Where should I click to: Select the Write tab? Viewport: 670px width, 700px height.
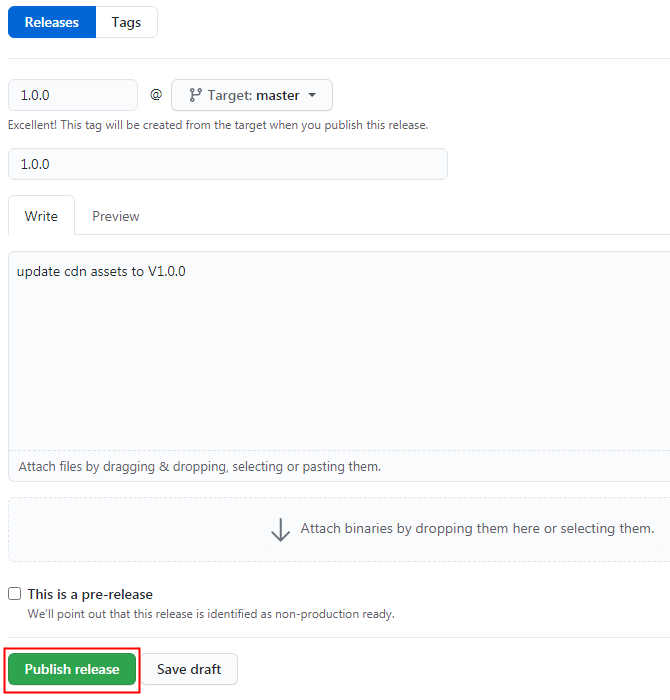coord(41,216)
